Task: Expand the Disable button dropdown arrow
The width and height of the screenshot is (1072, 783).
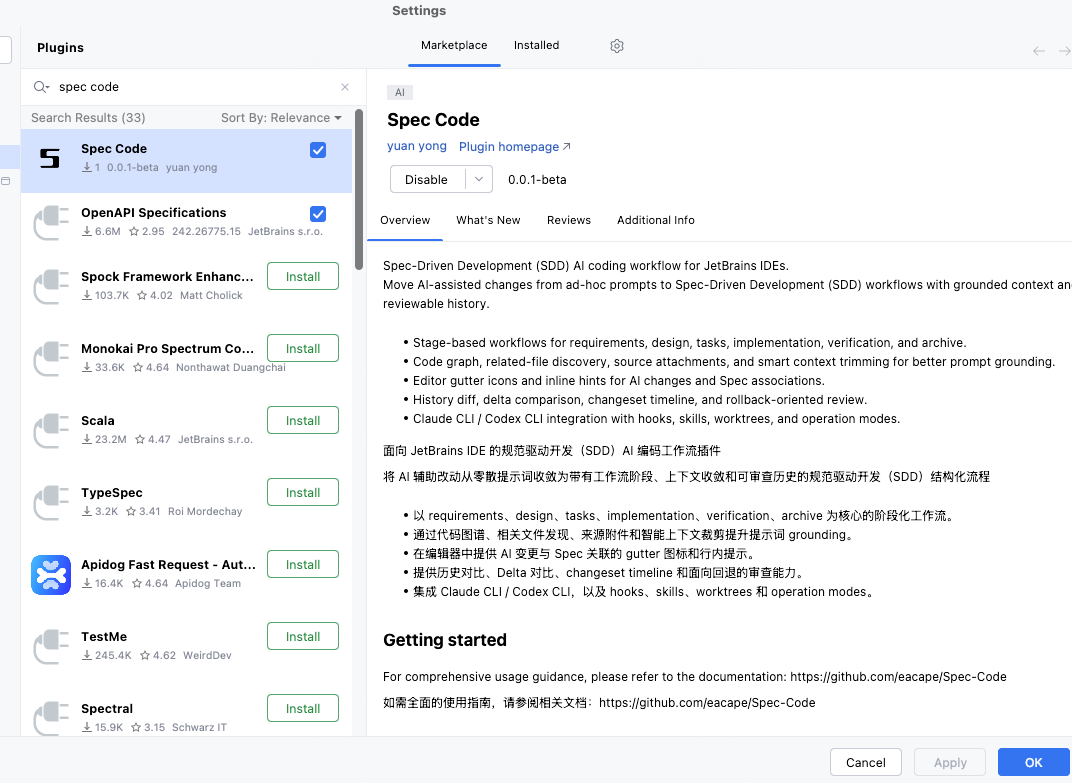Action: pos(479,179)
